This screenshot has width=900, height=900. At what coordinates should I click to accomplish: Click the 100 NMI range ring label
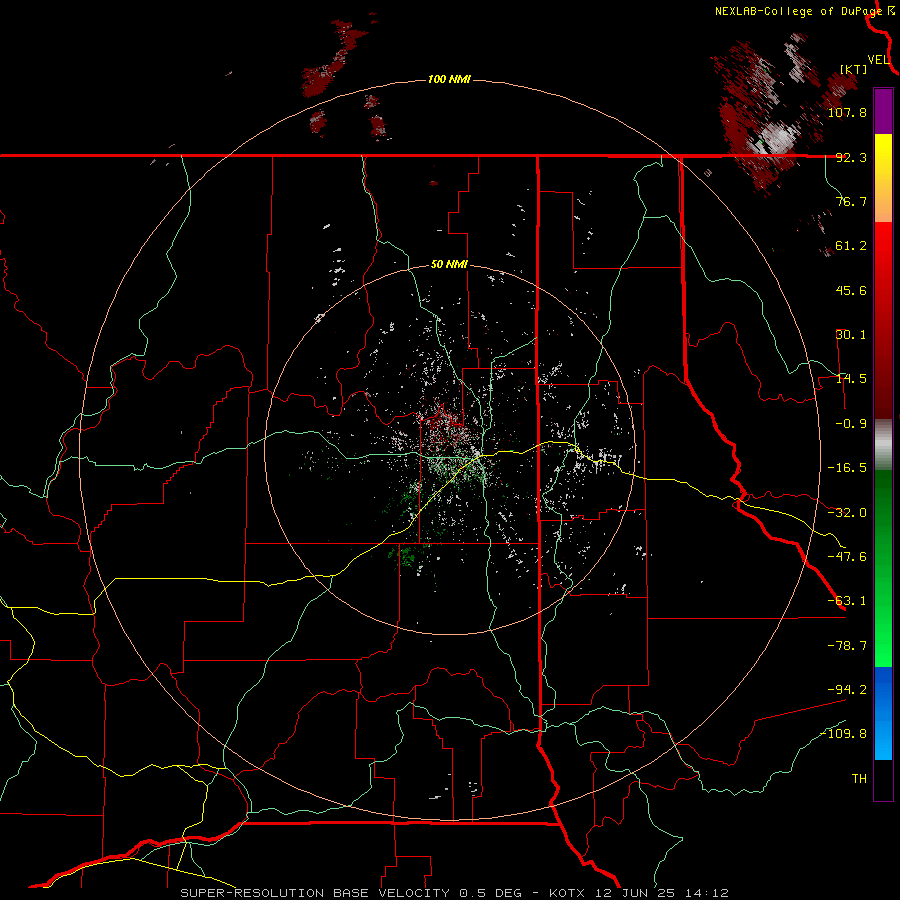[x=449, y=79]
